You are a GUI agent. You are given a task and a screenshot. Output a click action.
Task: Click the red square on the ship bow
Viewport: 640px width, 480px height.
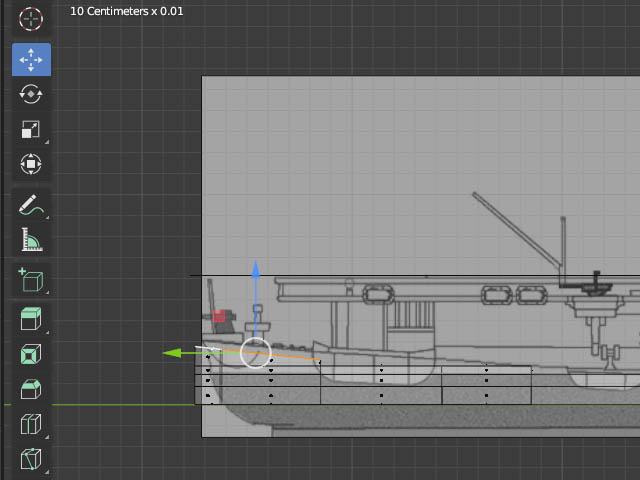pyautogui.click(x=219, y=316)
